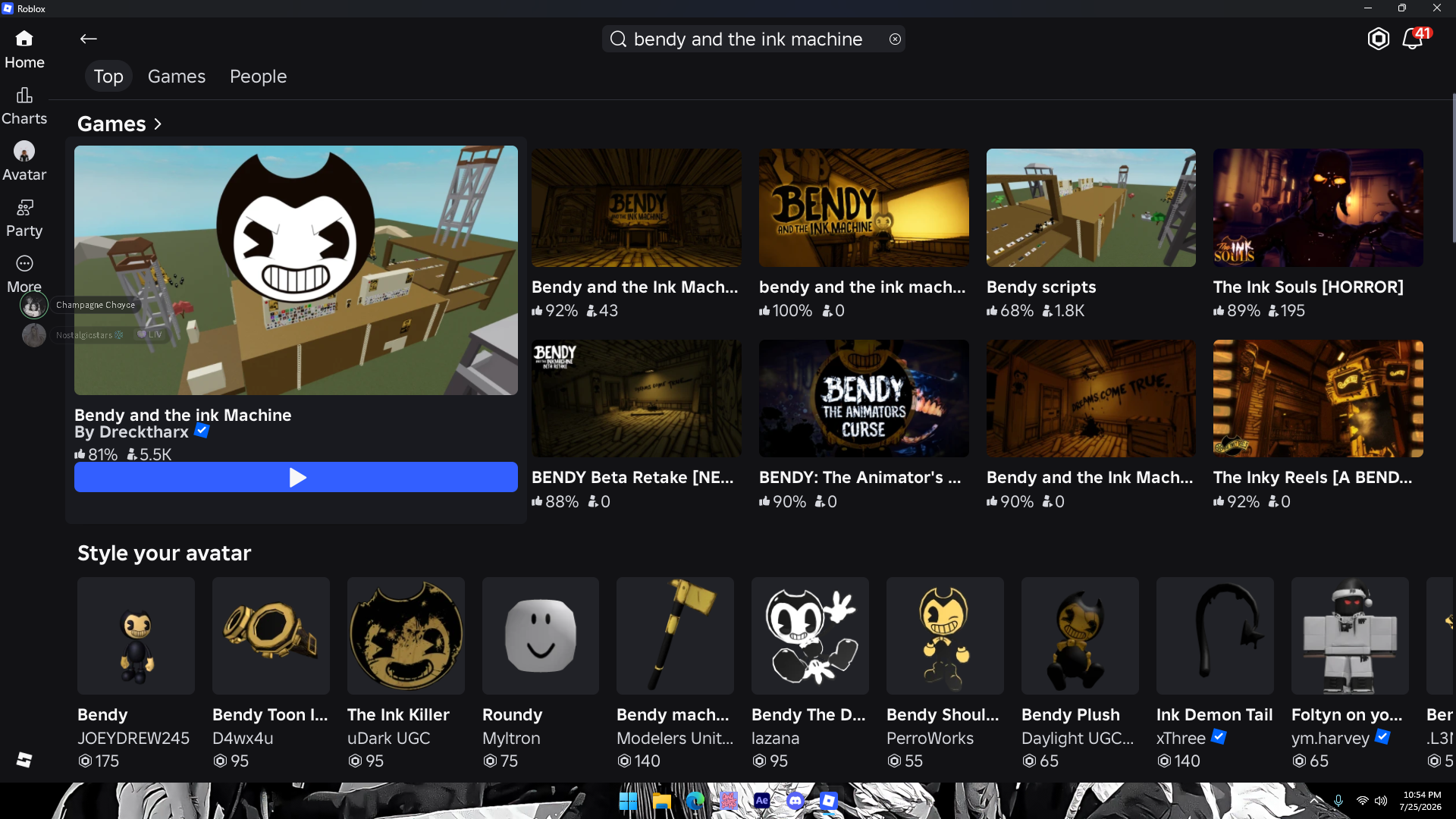The image size is (1456, 819).
Task: Open the Bendy and the ink Machine title link
Action: [x=183, y=415]
